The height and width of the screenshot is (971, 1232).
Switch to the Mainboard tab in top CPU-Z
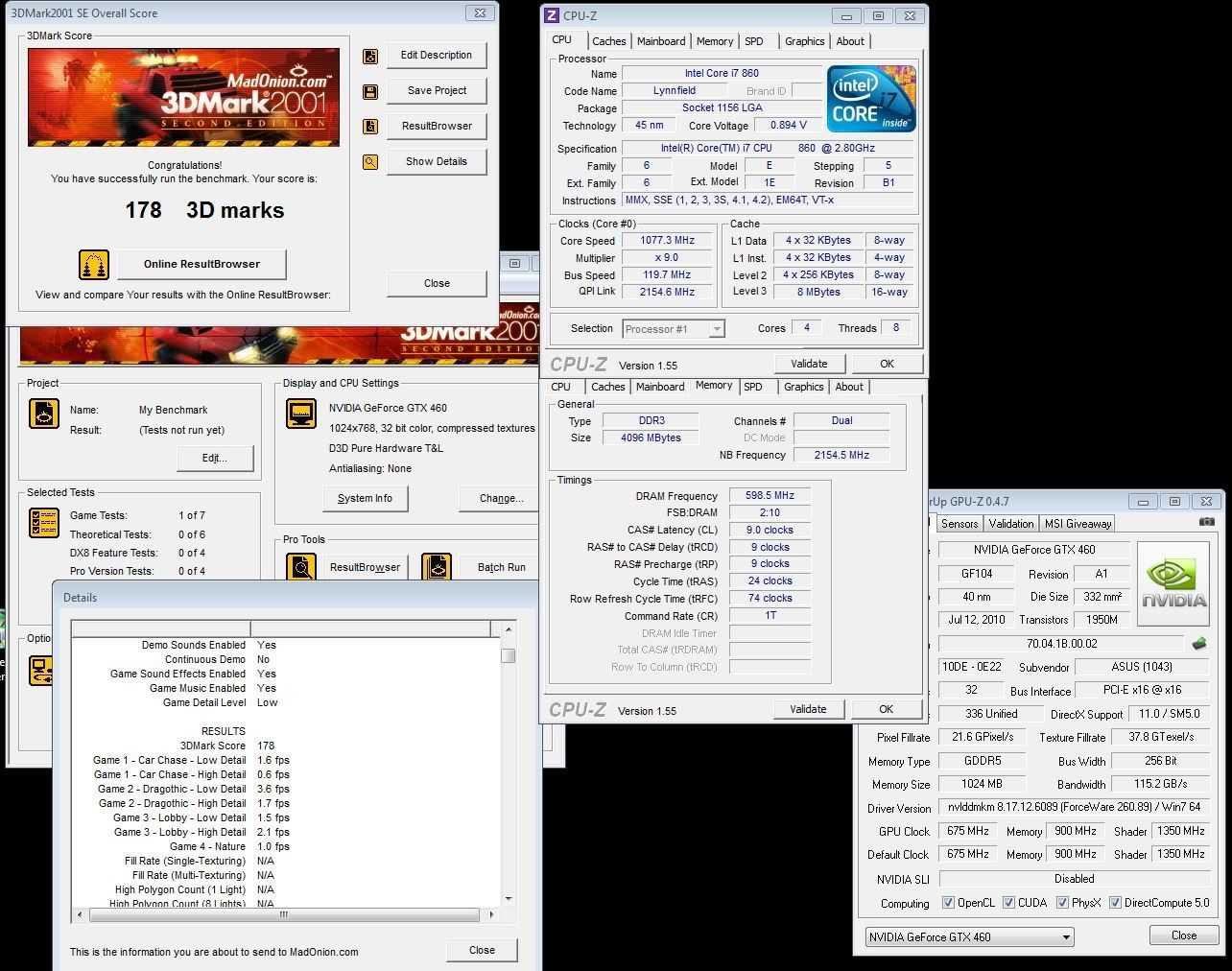click(661, 41)
